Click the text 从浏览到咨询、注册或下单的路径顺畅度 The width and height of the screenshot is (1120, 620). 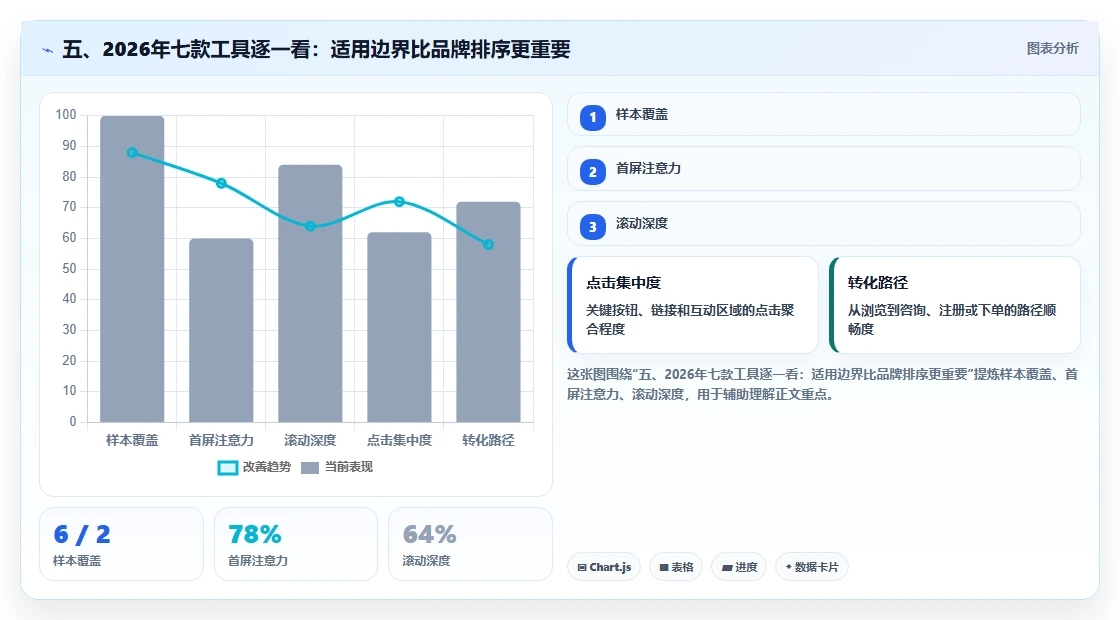pyautogui.click(x=952, y=319)
